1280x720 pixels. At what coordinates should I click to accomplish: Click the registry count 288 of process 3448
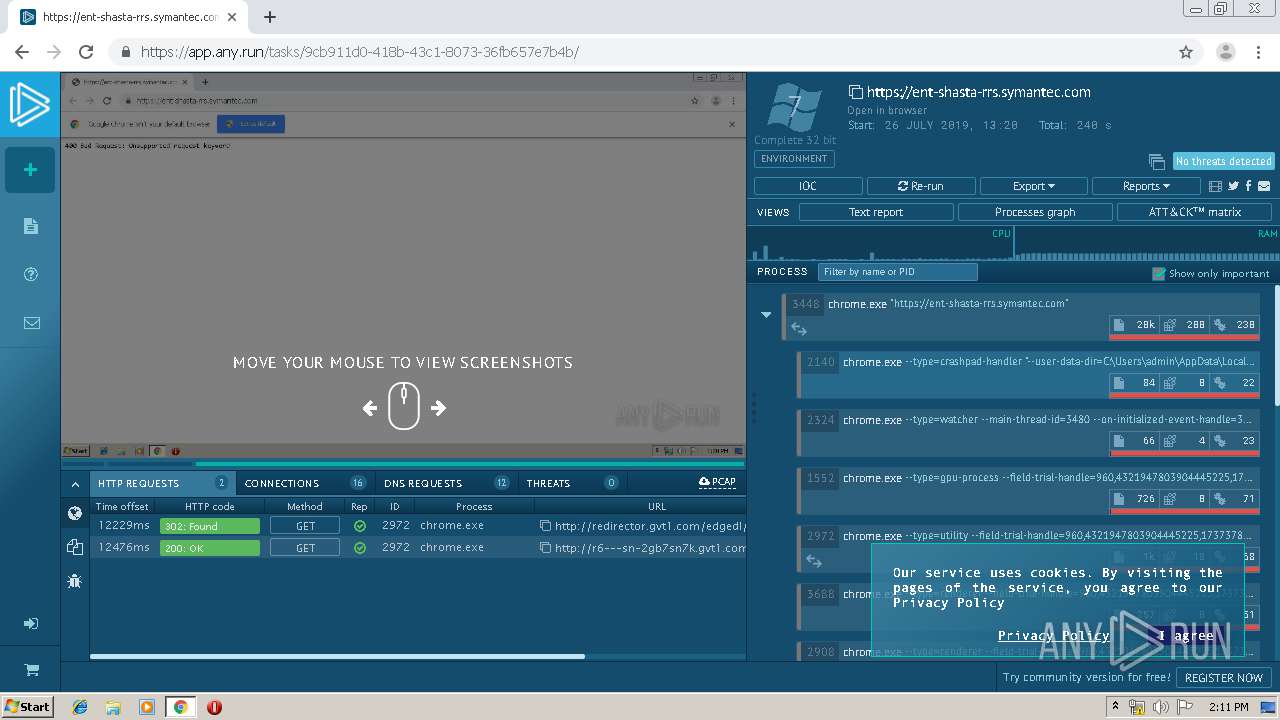pyautogui.click(x=1185, y=325)
